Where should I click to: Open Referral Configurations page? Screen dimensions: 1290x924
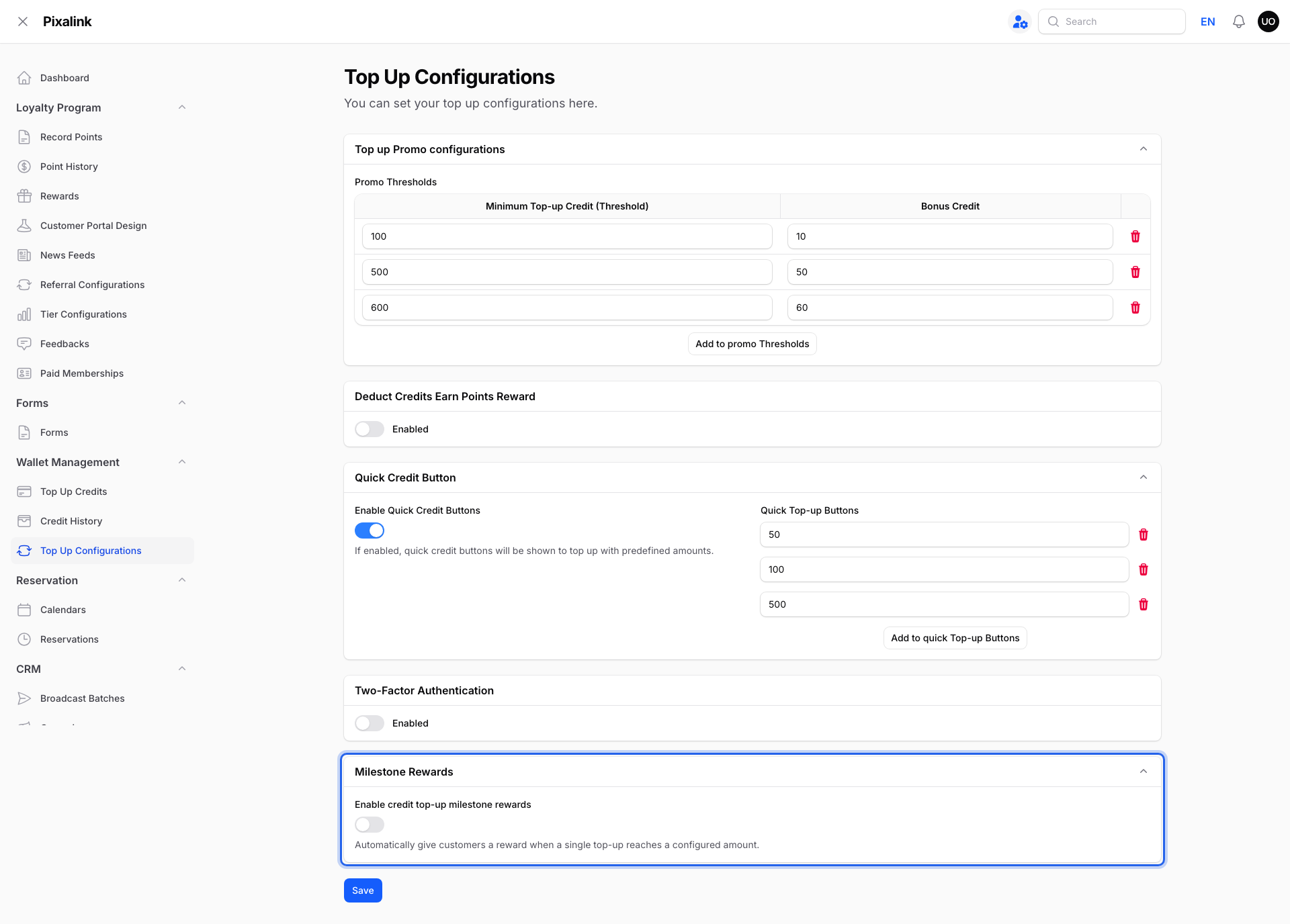[x=102, y=285]
